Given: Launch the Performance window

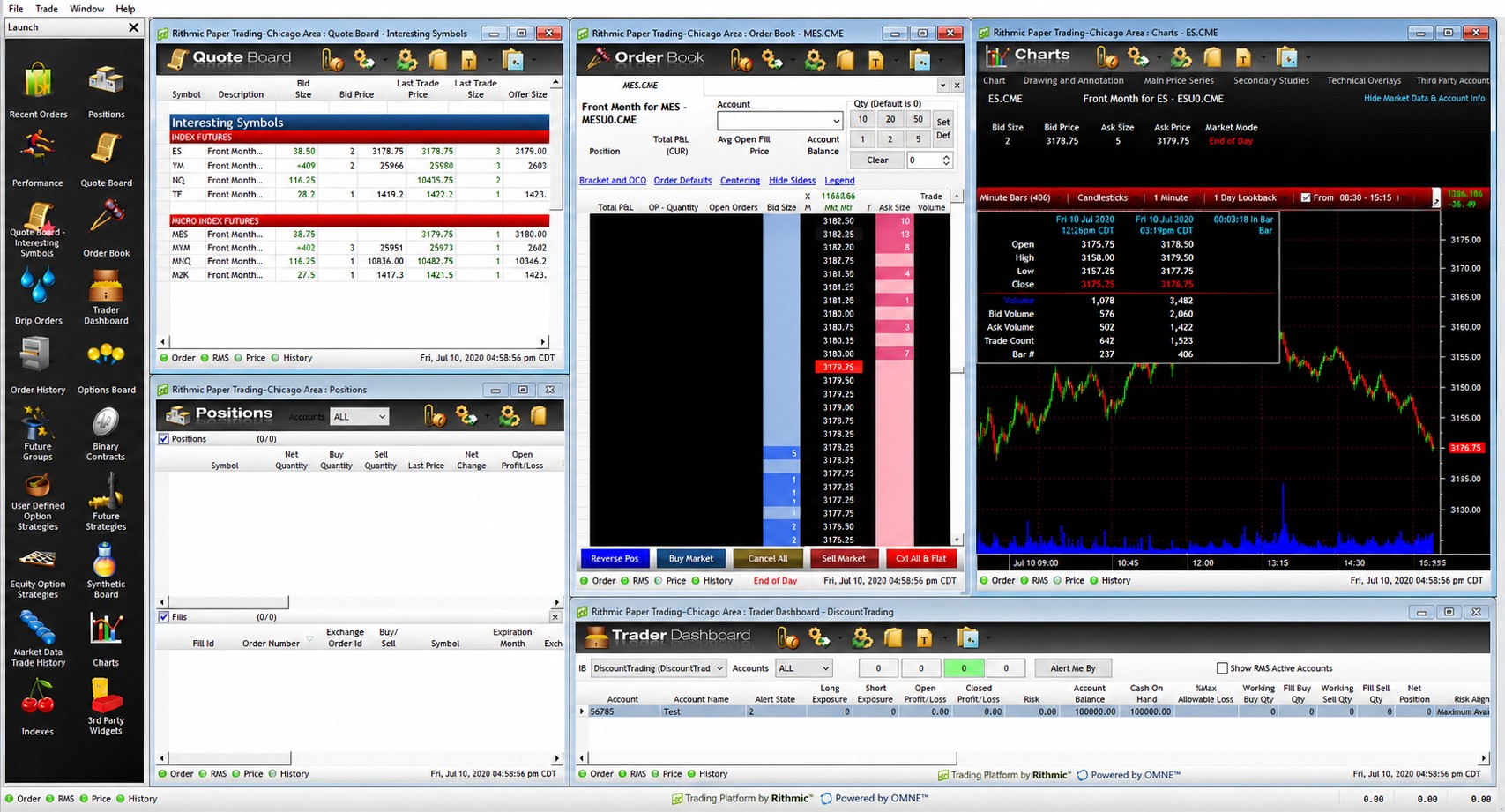Looking at the screenshot, I should tap(38, 159).
